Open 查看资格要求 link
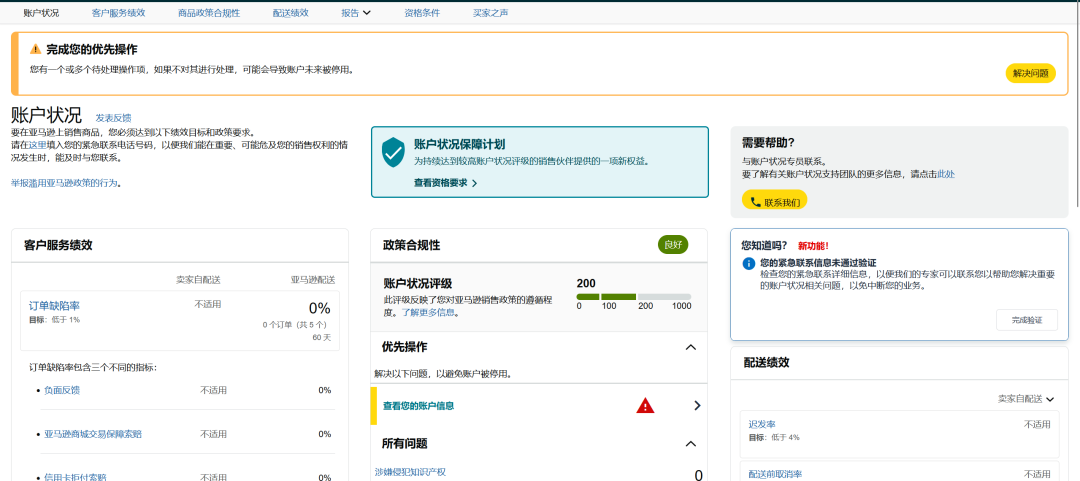 coord(445,183)
